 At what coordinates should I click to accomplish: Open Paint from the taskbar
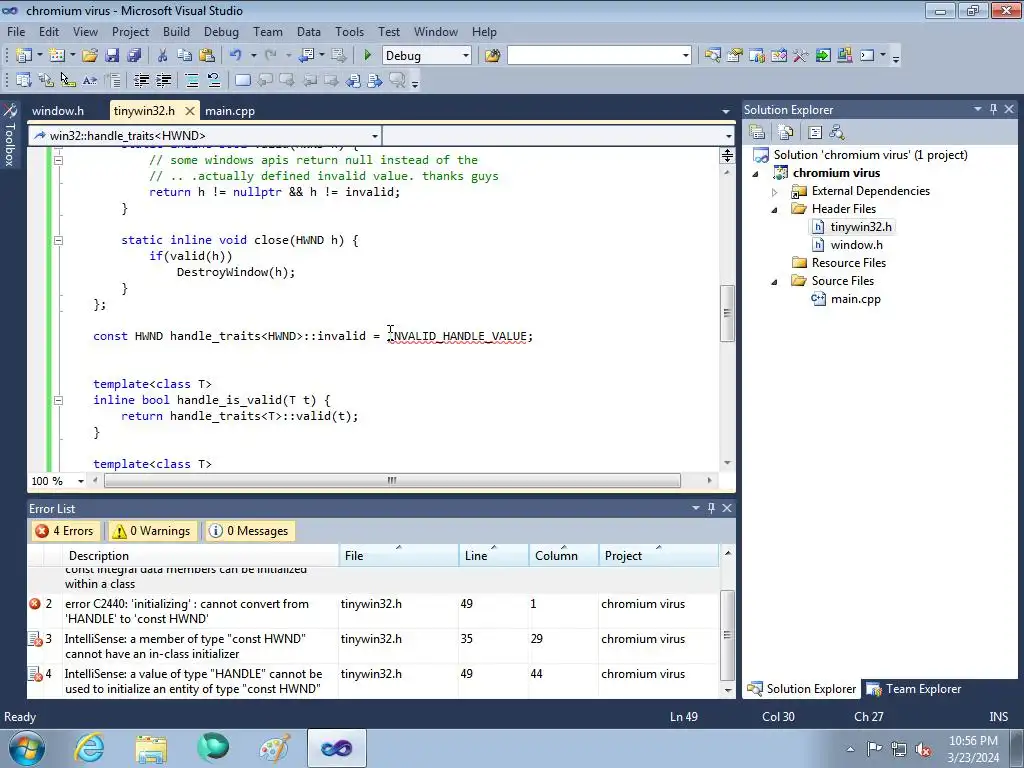[275, 748]
